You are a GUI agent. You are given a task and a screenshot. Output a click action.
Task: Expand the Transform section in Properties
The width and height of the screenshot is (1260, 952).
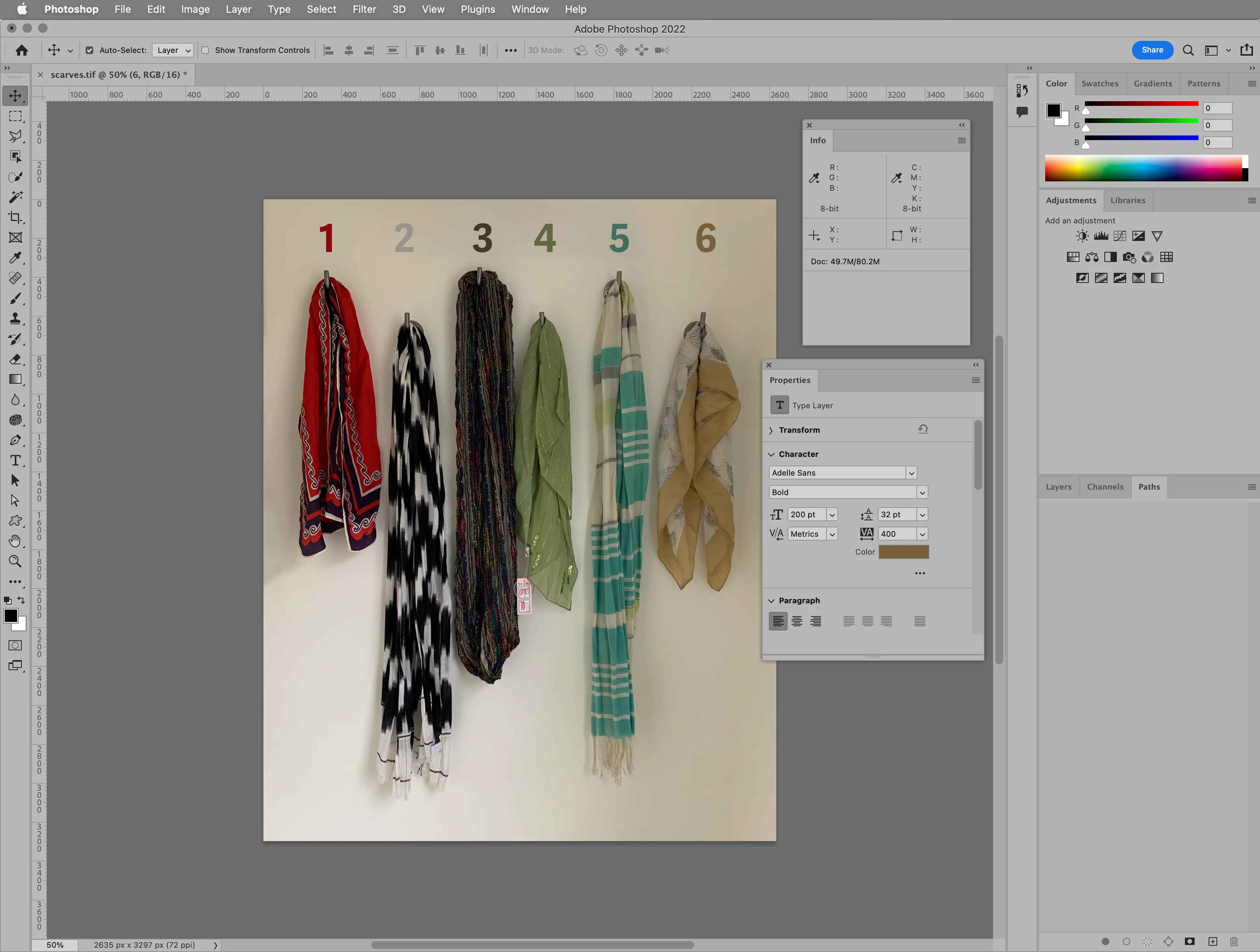coord(771,431)
